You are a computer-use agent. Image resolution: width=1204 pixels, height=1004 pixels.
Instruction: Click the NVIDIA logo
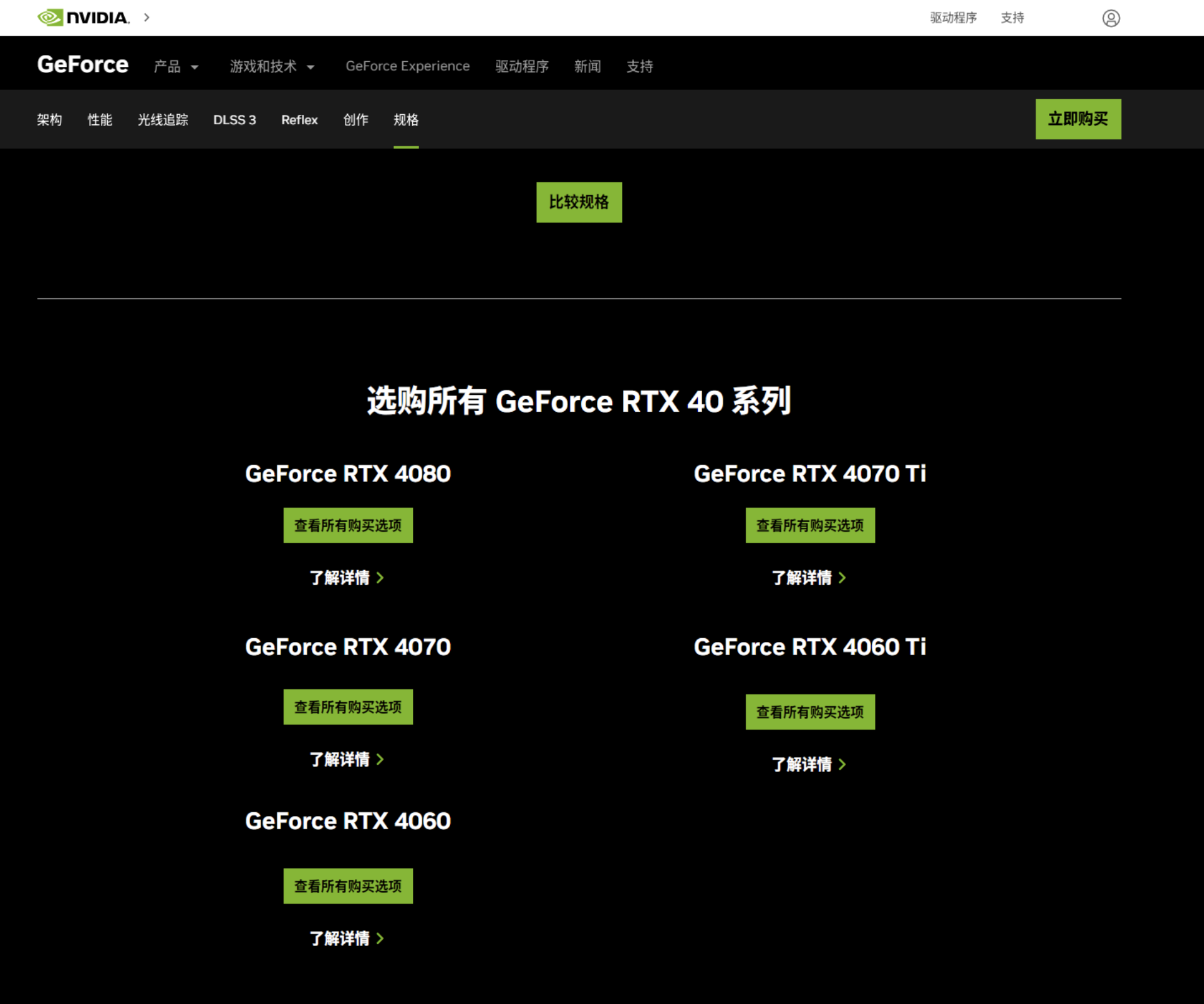pyautogui.click(x=82, y=17)
